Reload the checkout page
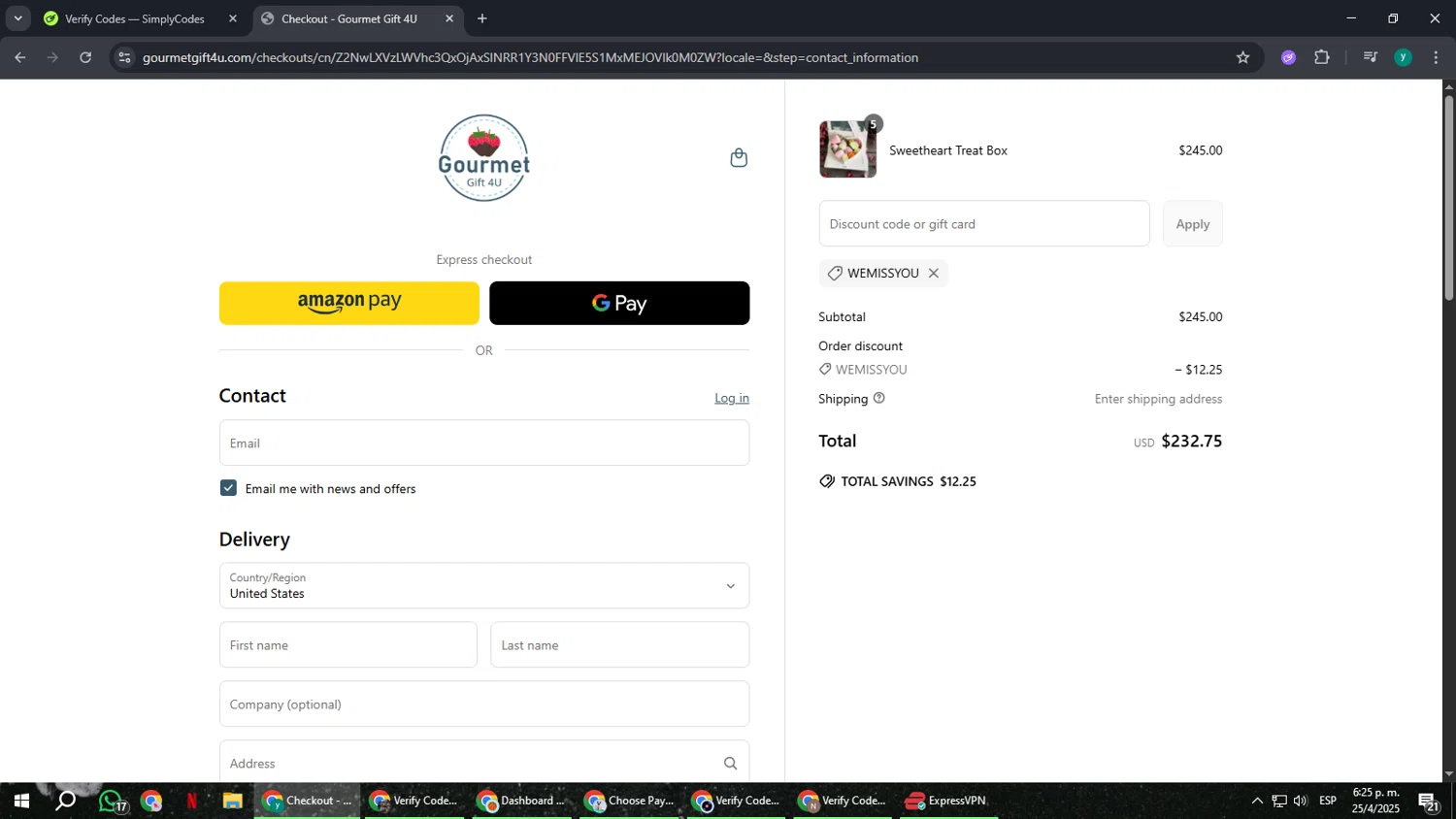 [x=85, y=57]
